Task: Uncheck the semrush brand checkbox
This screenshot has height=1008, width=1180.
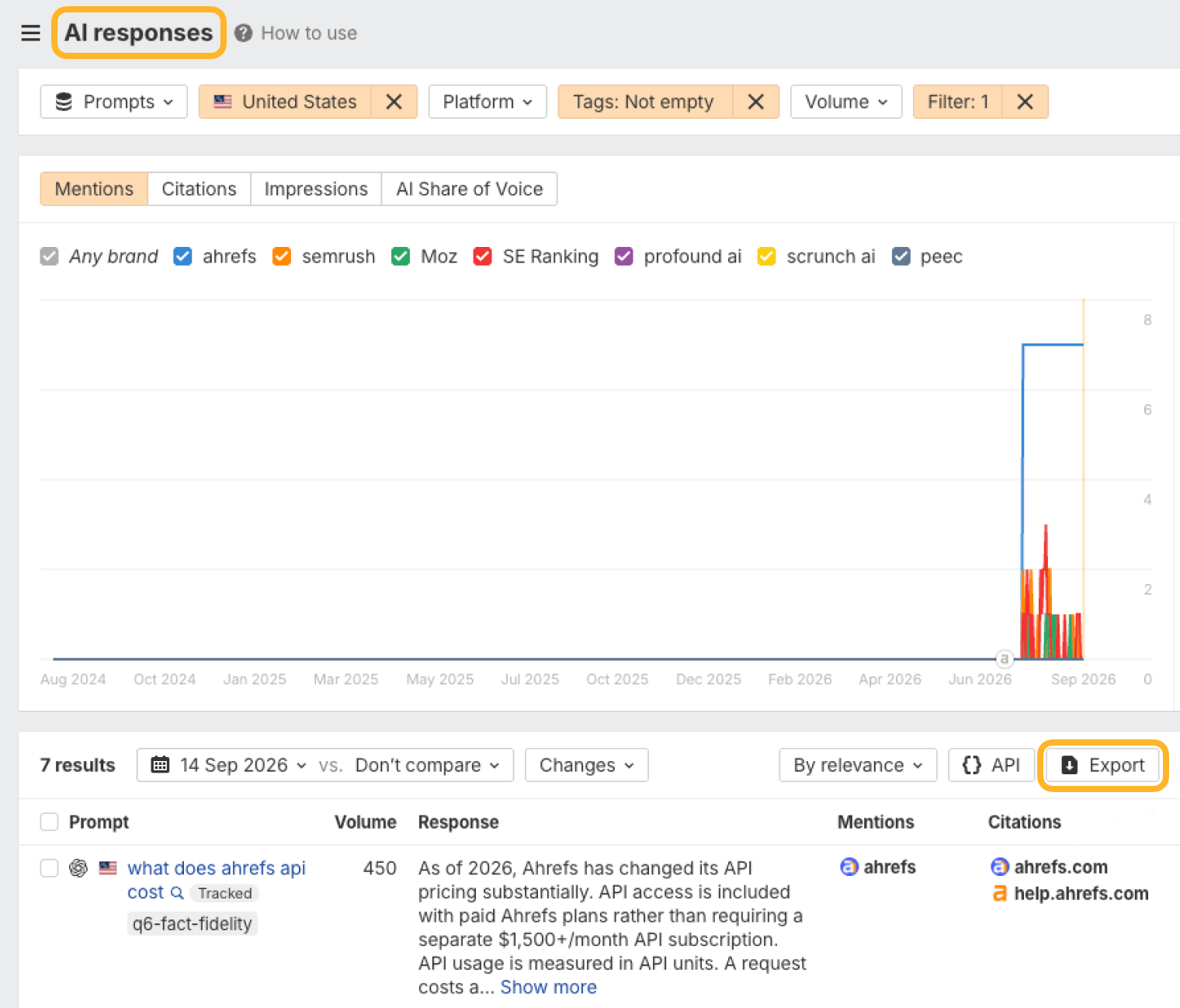Action: click(x=282, y=256)
